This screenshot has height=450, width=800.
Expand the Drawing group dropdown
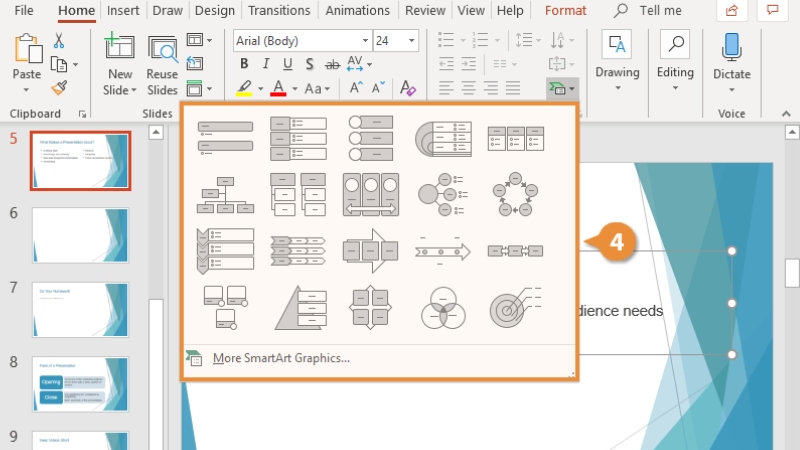[x=617, y=88]
